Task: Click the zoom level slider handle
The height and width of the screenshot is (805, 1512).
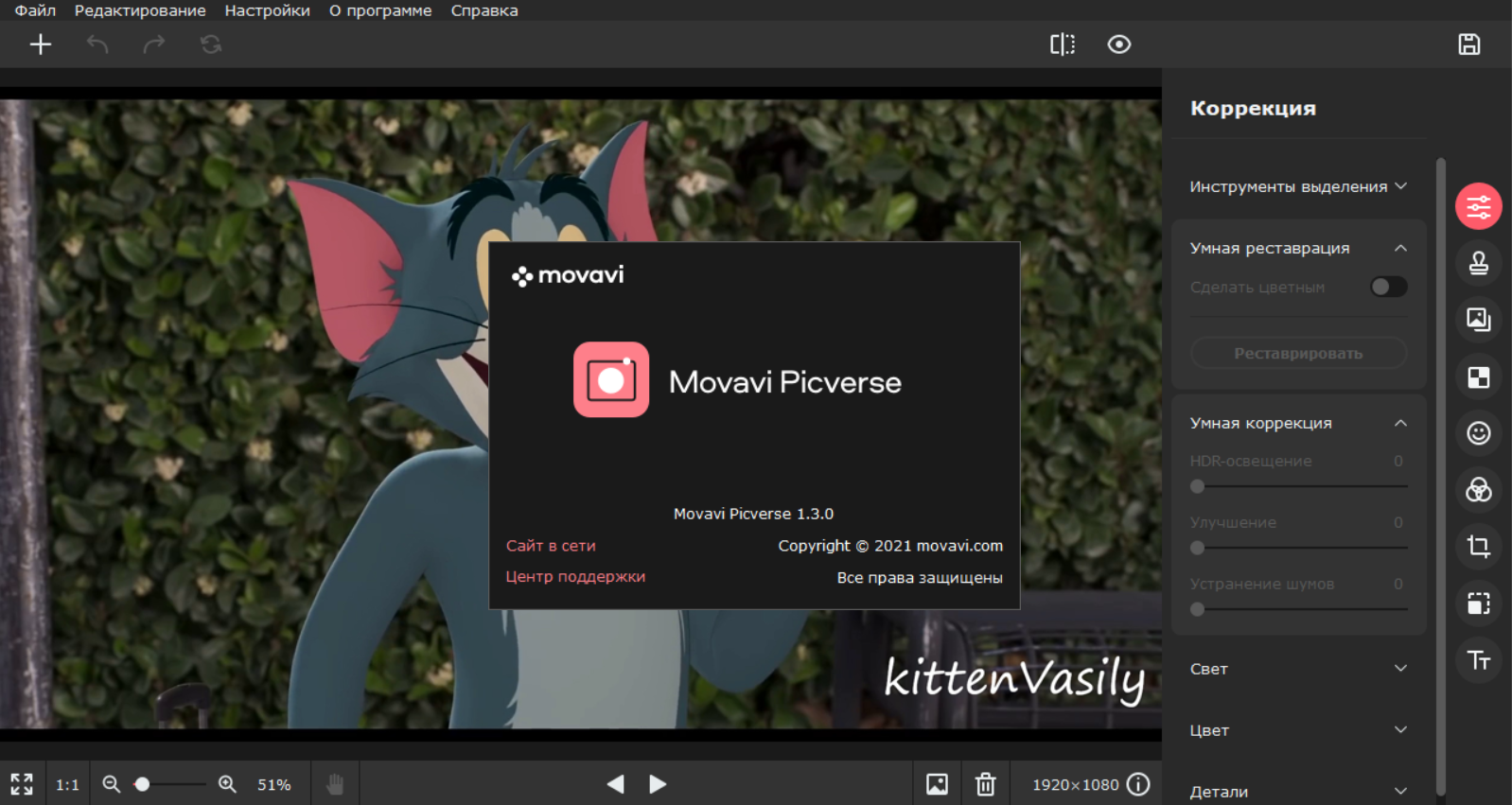Action: 142,784
